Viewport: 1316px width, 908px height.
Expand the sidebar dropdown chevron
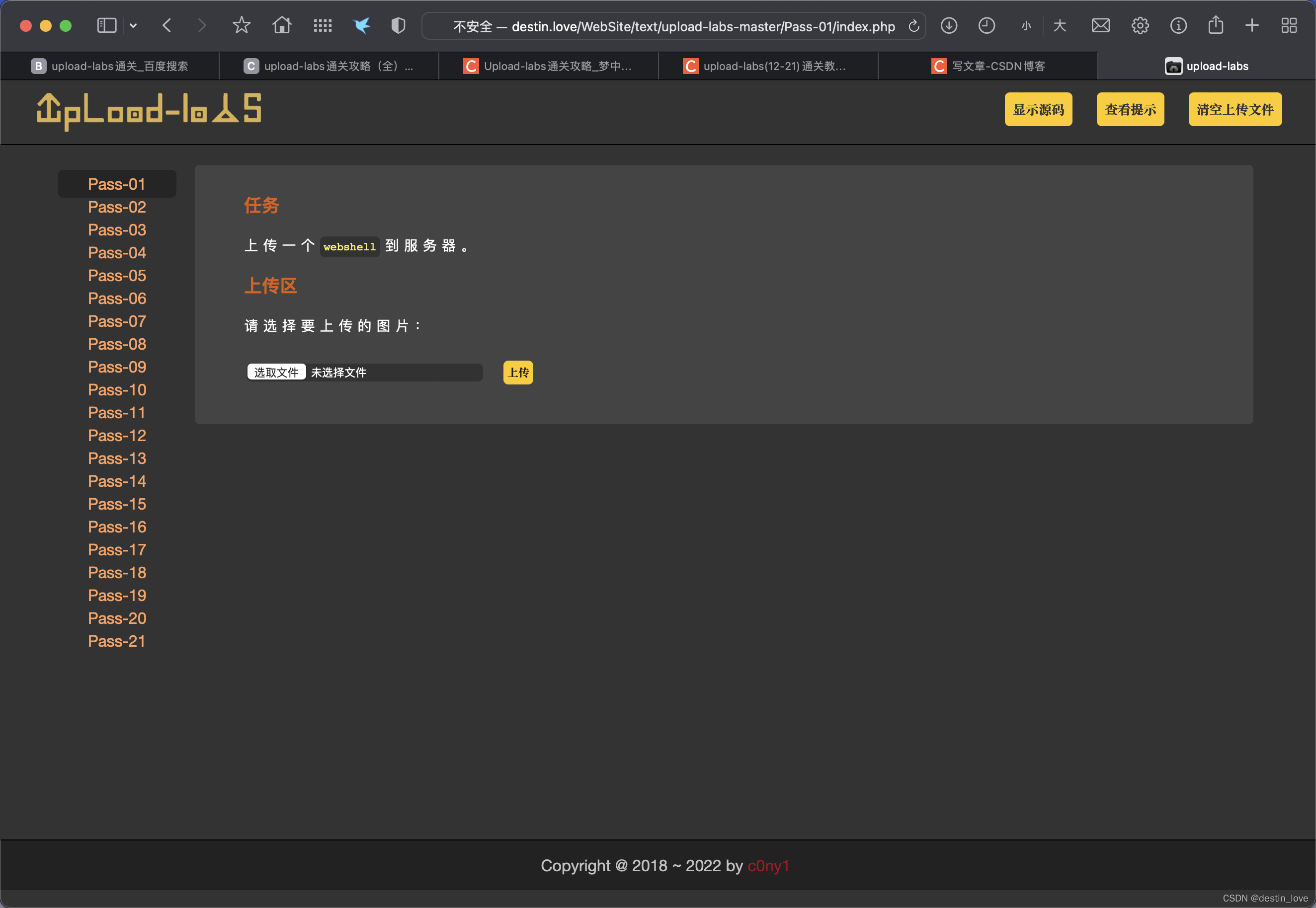[x=133, y=25]
